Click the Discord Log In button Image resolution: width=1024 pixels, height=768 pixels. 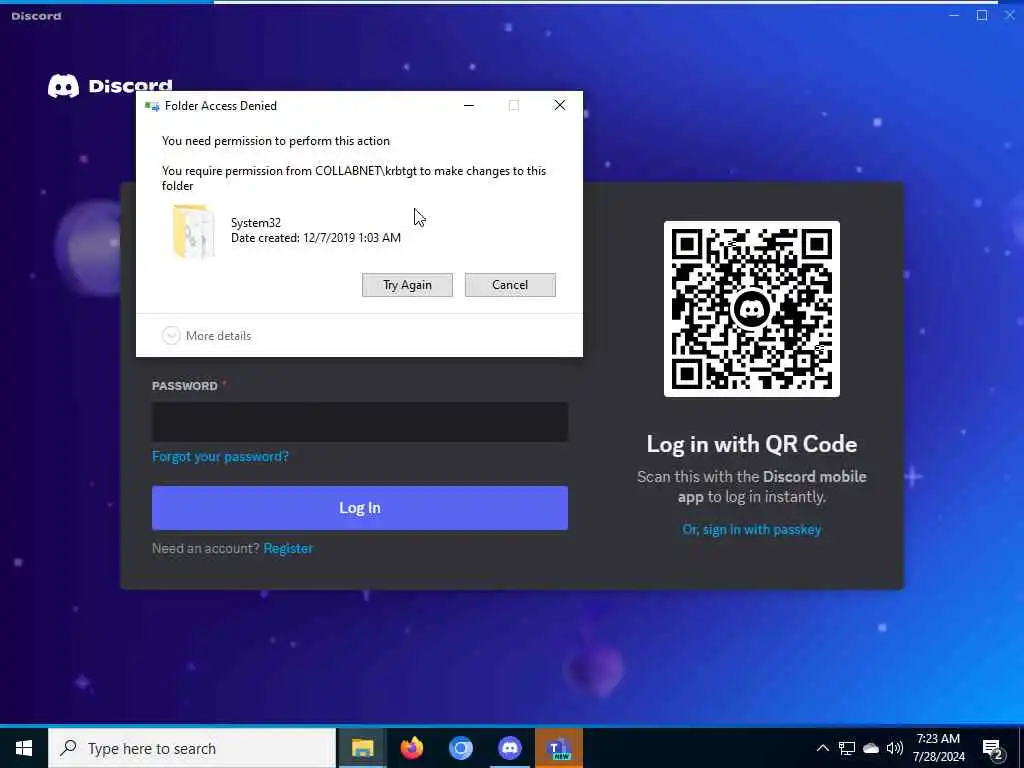[x=360, y=507]
